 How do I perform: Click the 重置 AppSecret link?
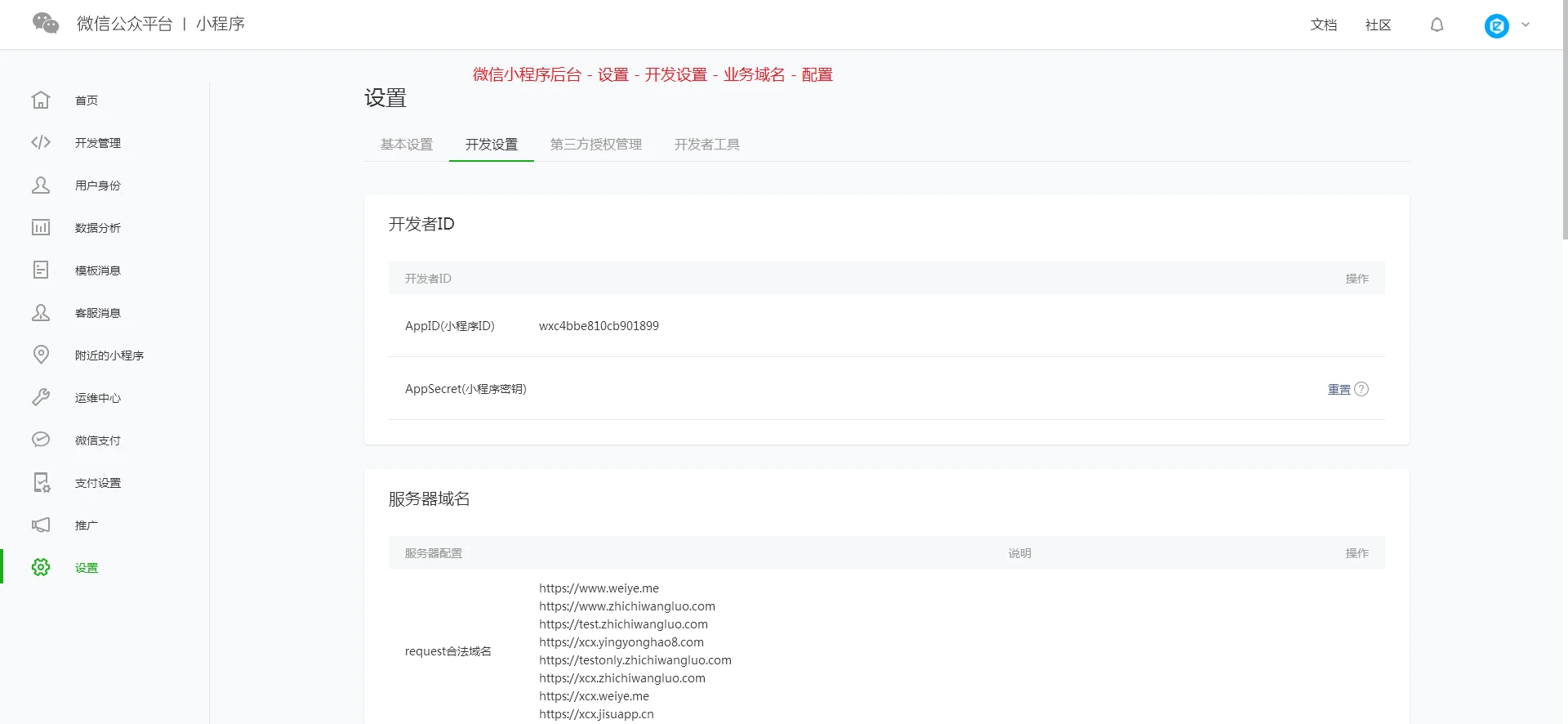click(1339, 390)
